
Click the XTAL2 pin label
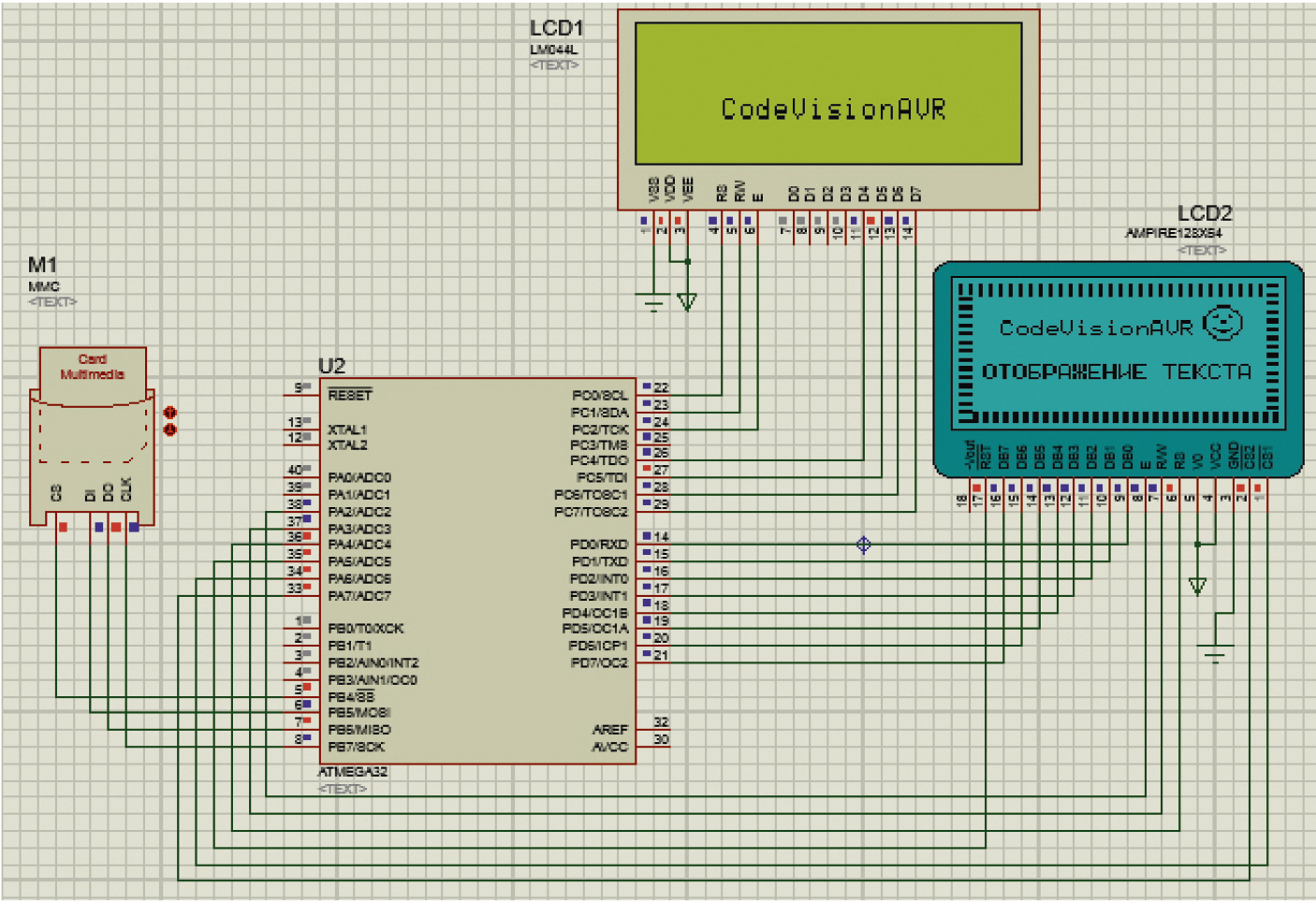(347, 445)
